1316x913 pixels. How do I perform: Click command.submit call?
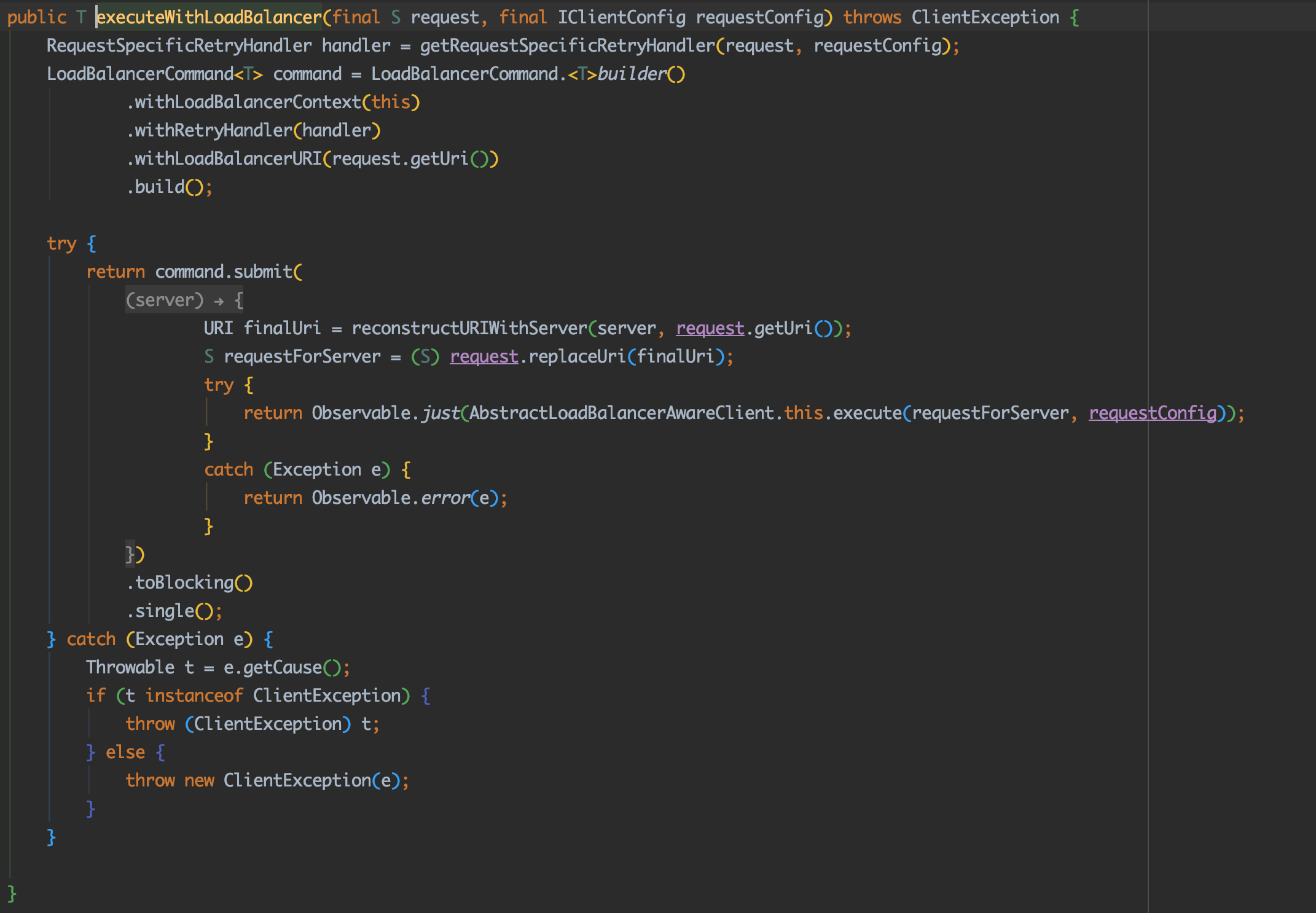click(262, 272)
